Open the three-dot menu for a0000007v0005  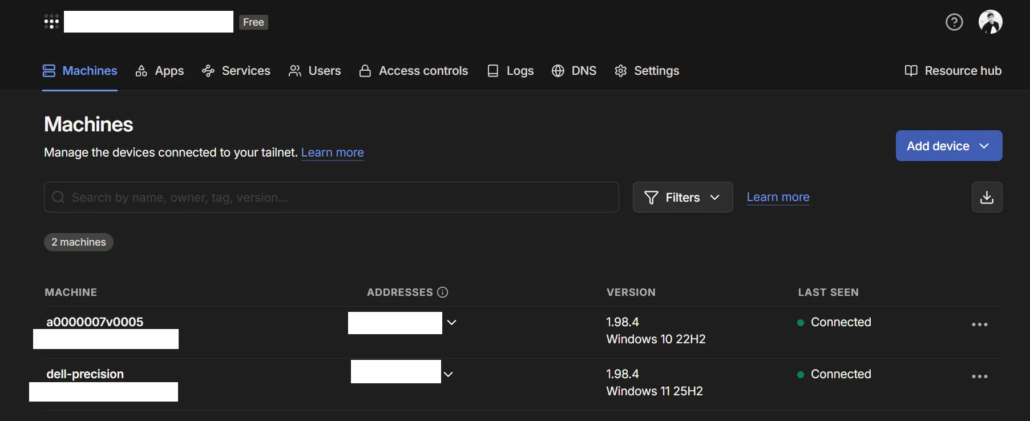979,324
